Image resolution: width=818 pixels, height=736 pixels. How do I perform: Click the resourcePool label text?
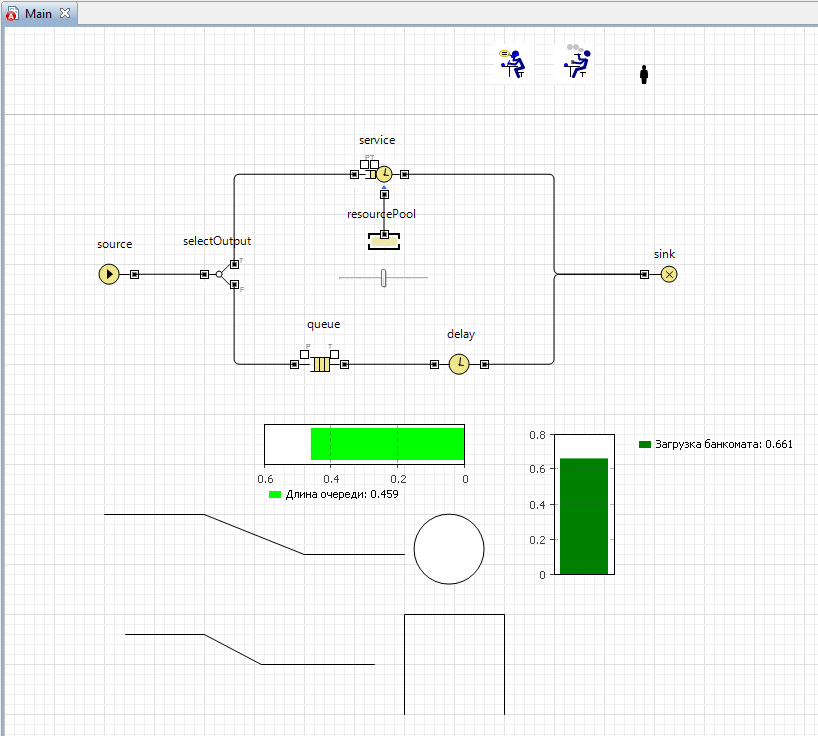(381, 214)
